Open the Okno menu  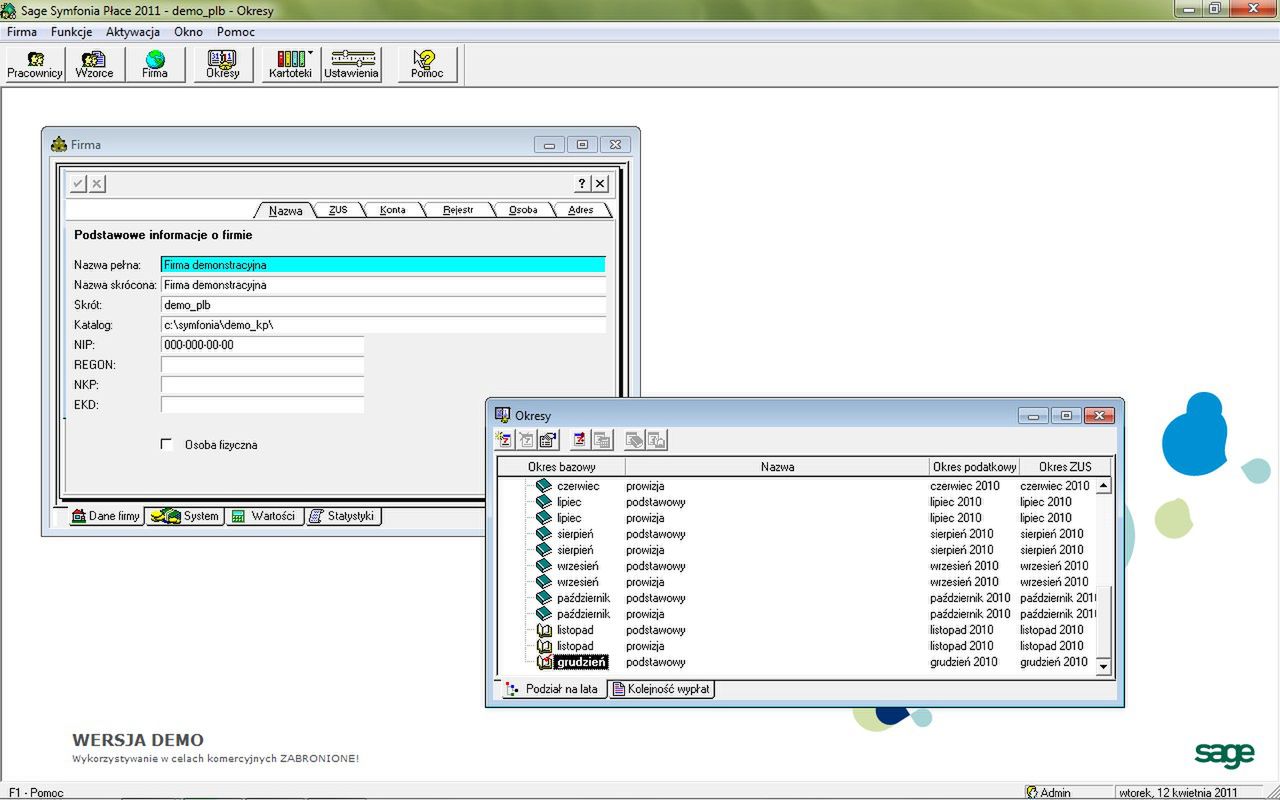click(188, 32)
